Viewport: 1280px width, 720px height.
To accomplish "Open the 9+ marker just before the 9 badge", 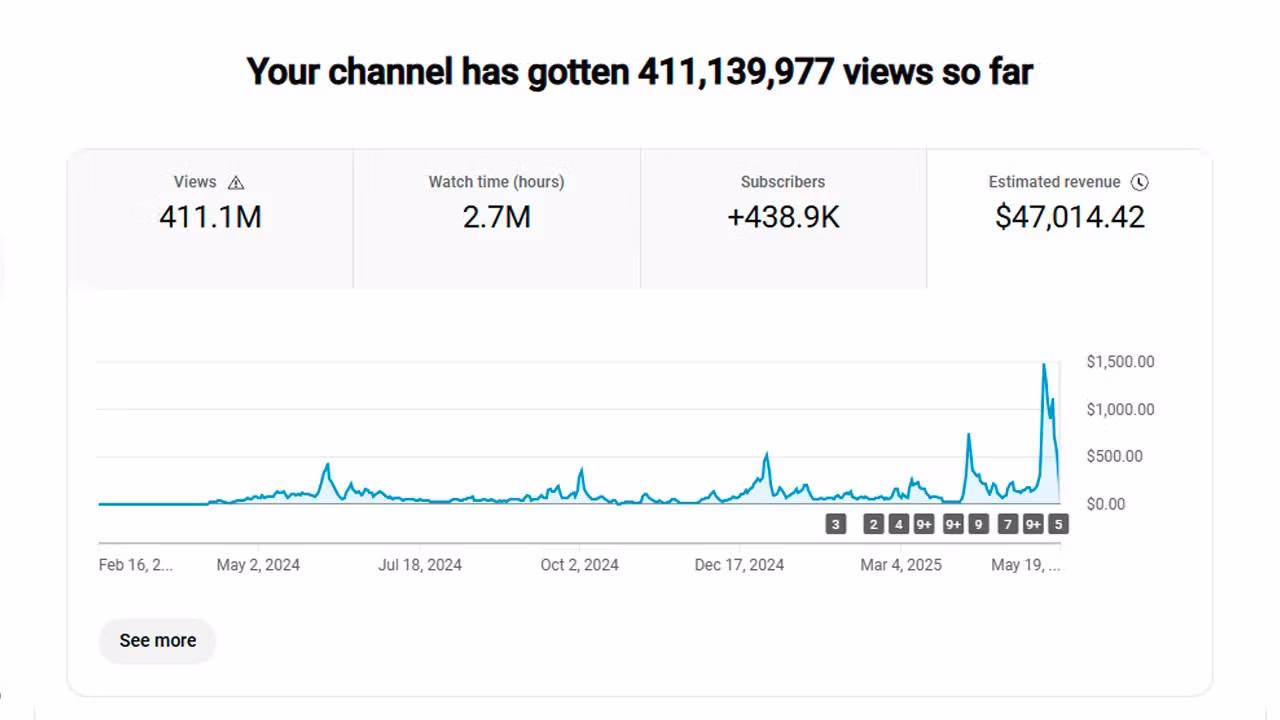I will point(953,524).
